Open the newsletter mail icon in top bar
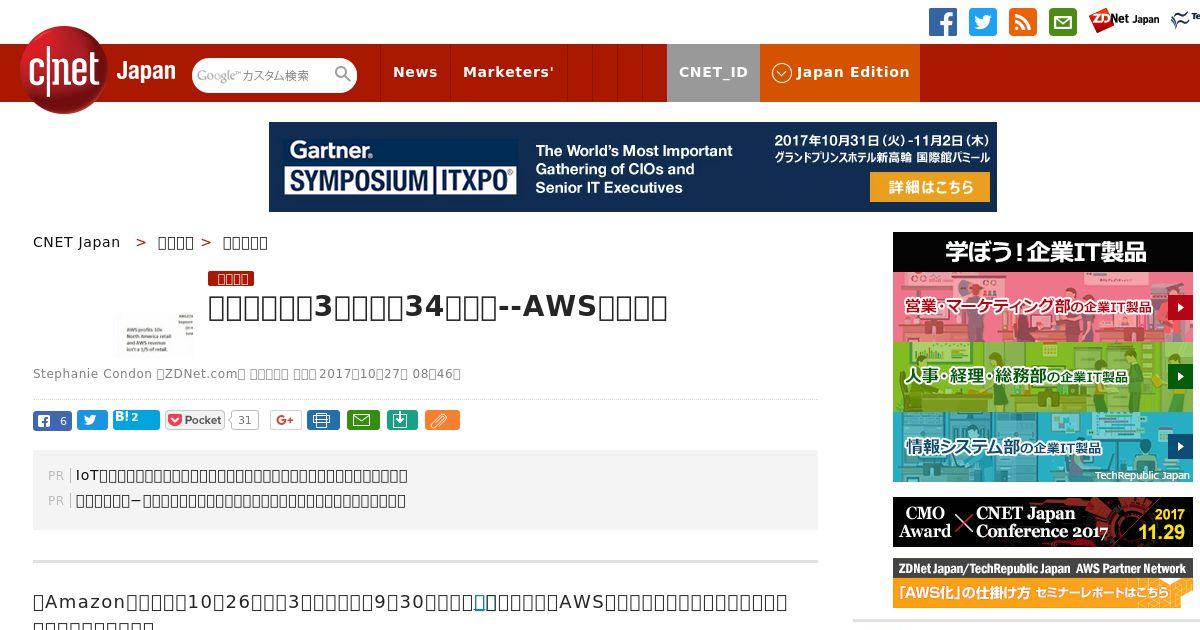 (1063, 22)
